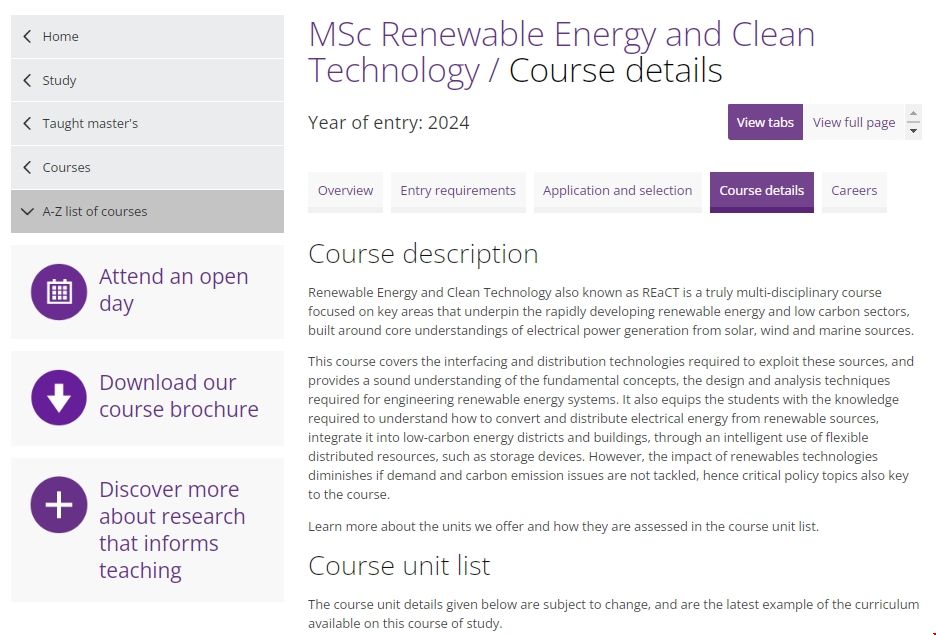The width and height of the screenshot is (936, 635).
Task: Click the chevron next to Courses
Action: point(27,167)
